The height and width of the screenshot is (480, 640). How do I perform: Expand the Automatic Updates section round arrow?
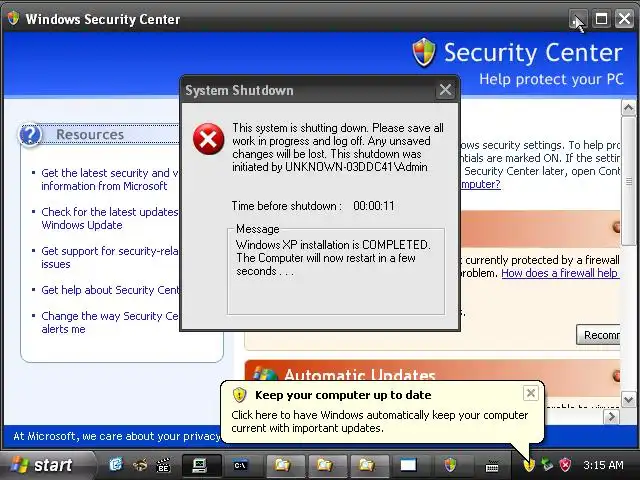coord(617,375)
